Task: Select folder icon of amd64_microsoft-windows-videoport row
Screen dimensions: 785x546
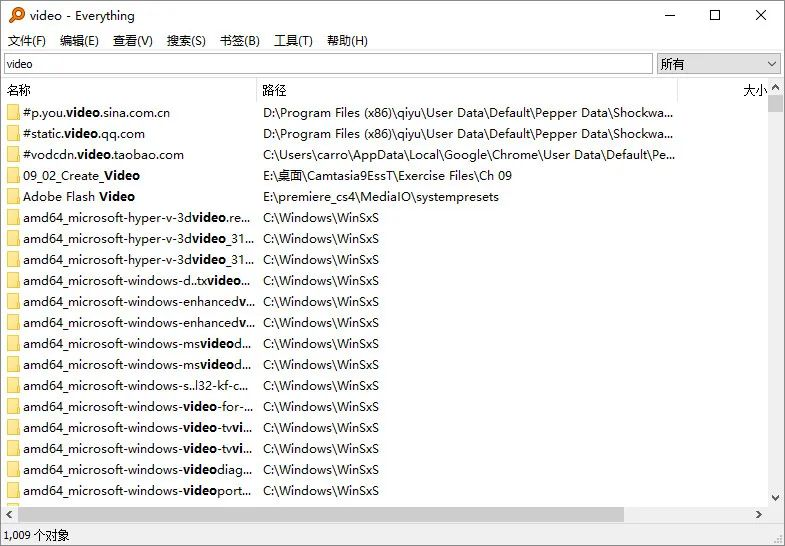Action: (x=13, y=491)
